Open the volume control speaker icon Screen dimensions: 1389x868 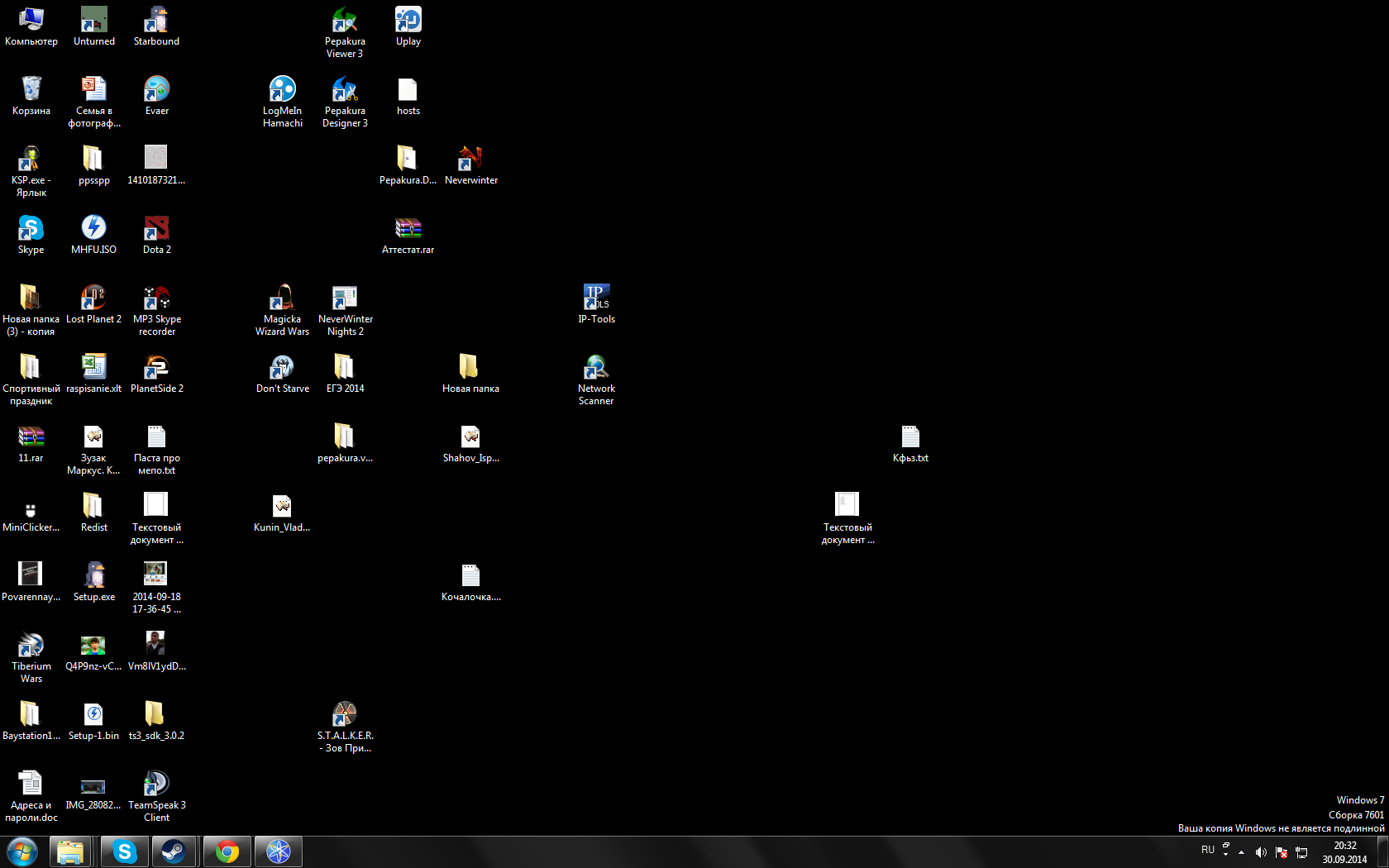click(1261, 852)
